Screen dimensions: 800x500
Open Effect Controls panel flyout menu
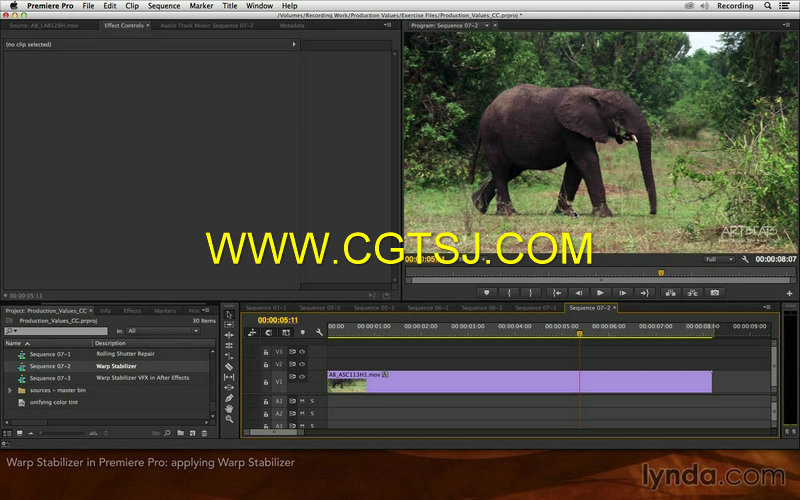pyautogui.click(x=388, y=25)
